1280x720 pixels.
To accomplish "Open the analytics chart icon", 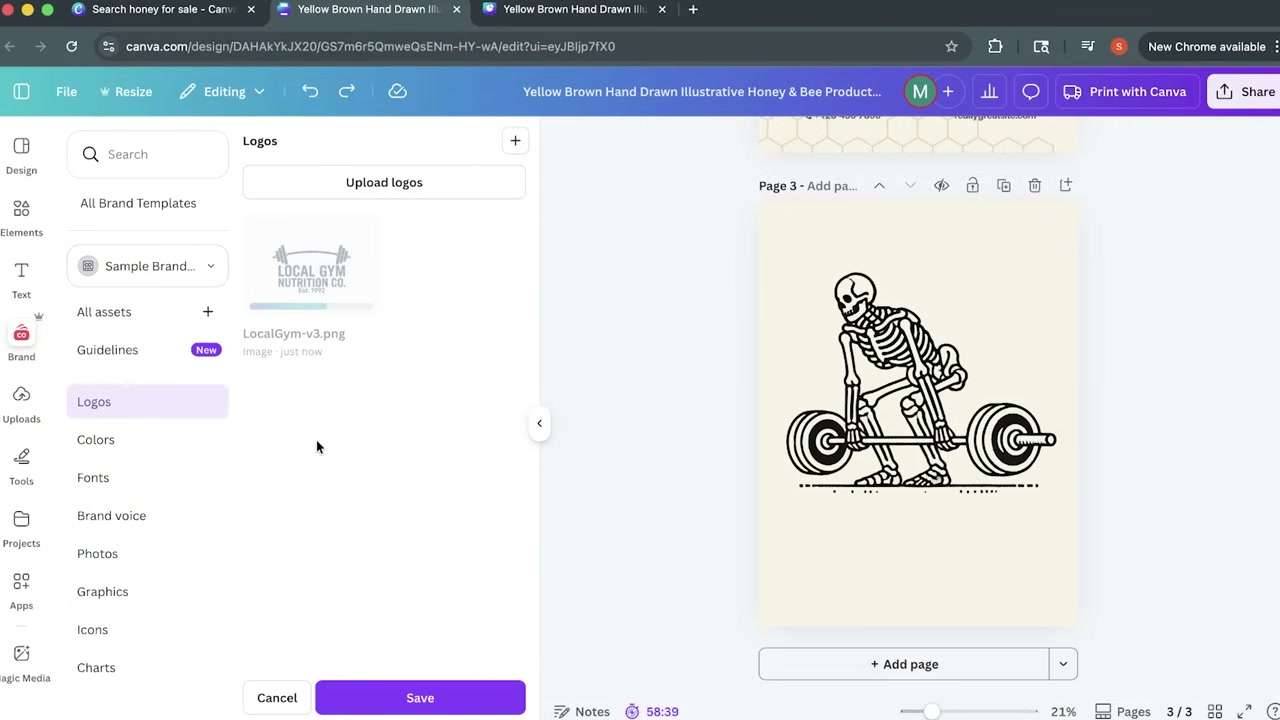I will coord(989,91).
